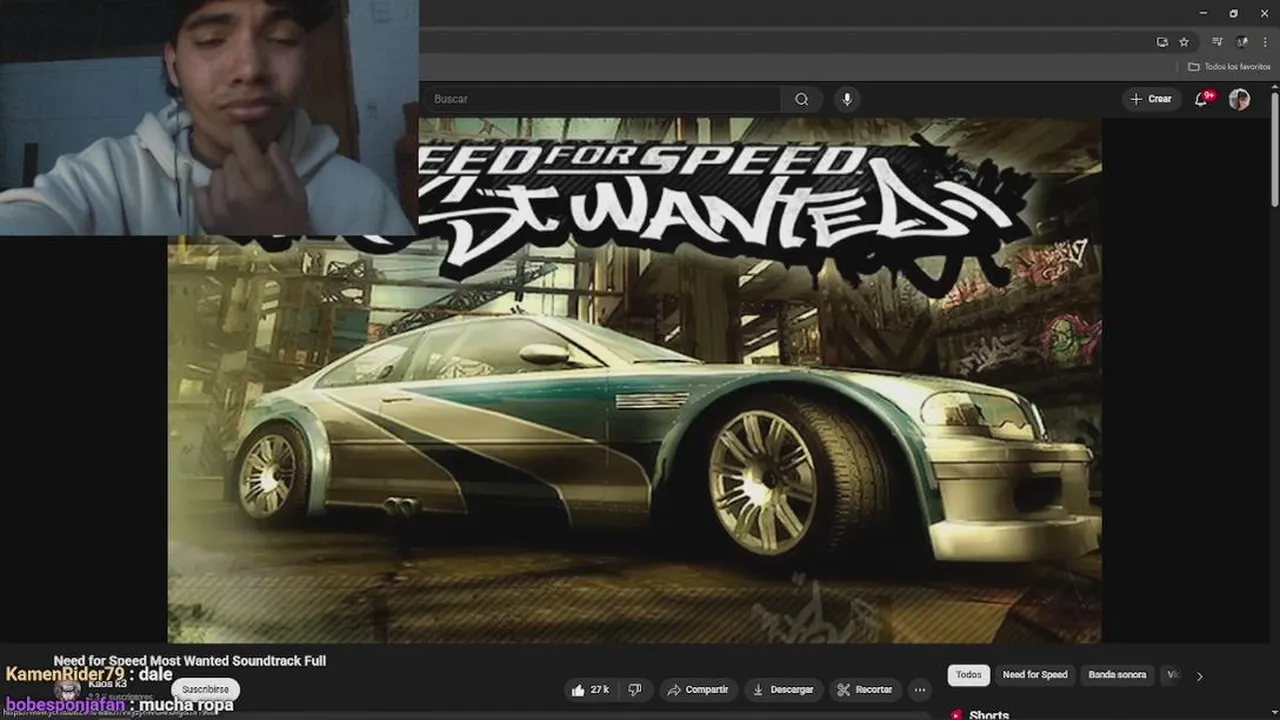1280x720 pixels.
Task: Click the Need for Speed video player
Action: point(635,380)
